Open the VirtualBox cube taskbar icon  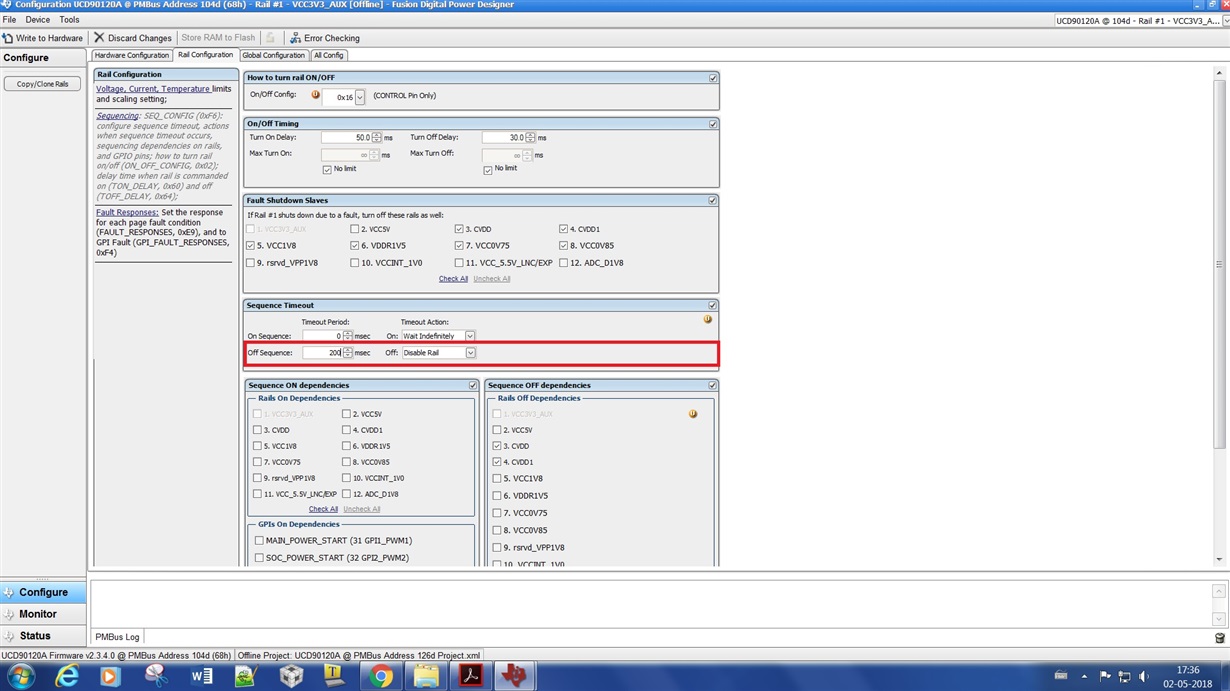click(291, 677)
